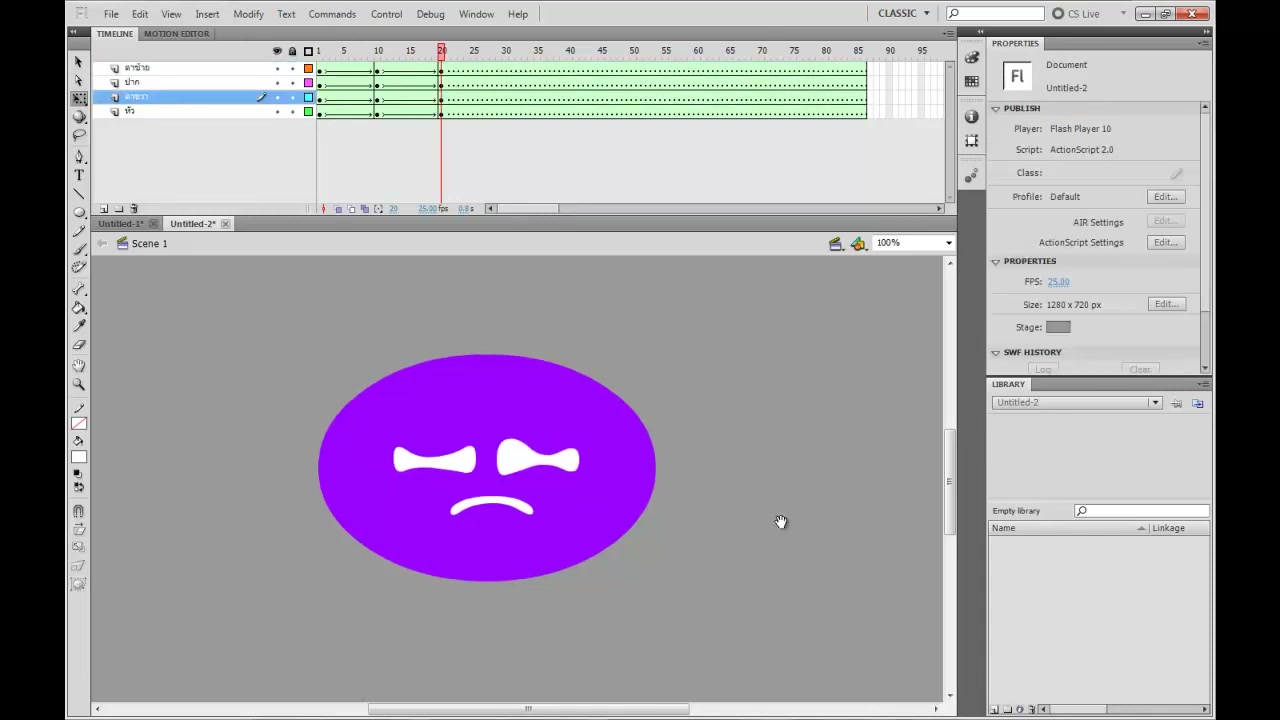Open the File menu
Screen dimensions: 1280x720
[111, 14]
